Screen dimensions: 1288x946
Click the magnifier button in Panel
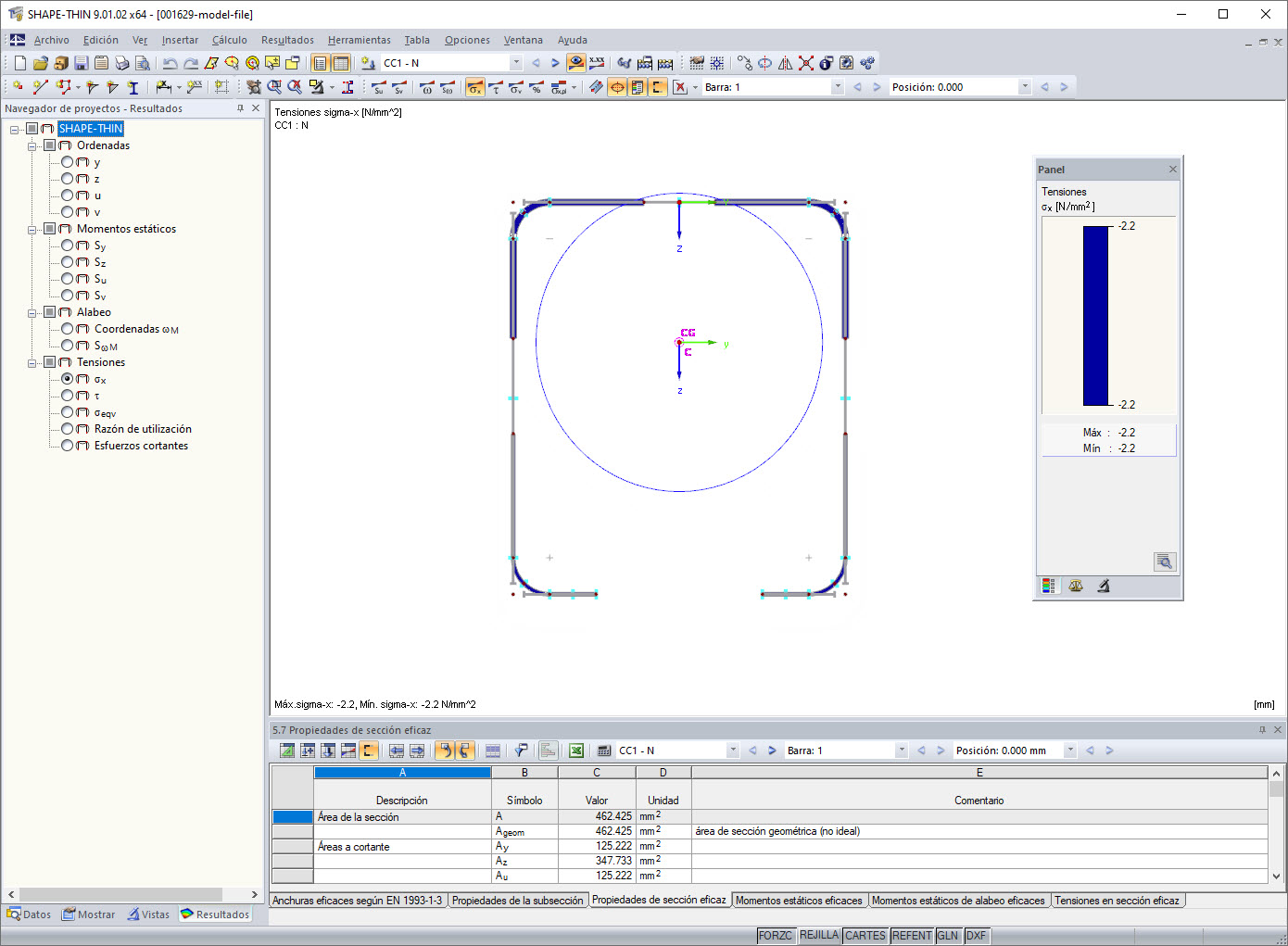coord(1165,561)
